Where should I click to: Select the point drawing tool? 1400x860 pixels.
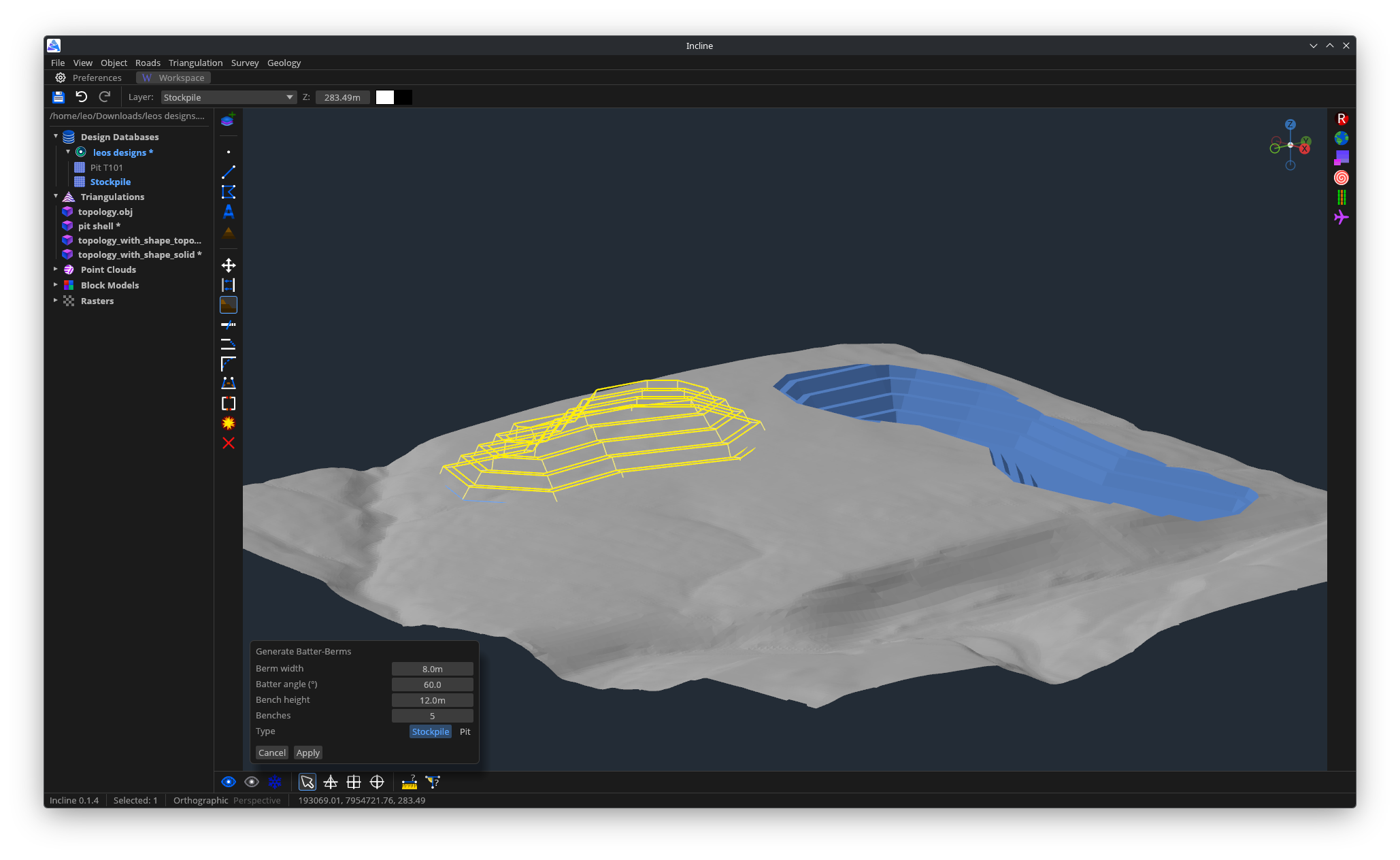coord(229,152)
